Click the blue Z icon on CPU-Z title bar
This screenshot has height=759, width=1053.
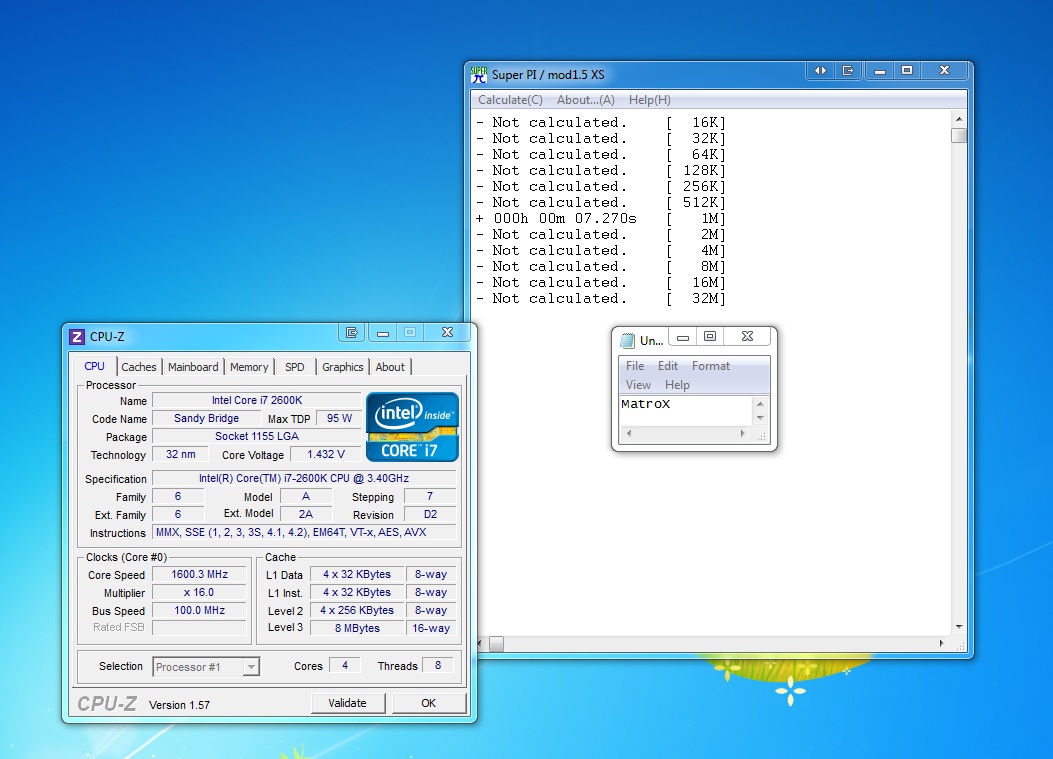(77, 336)
